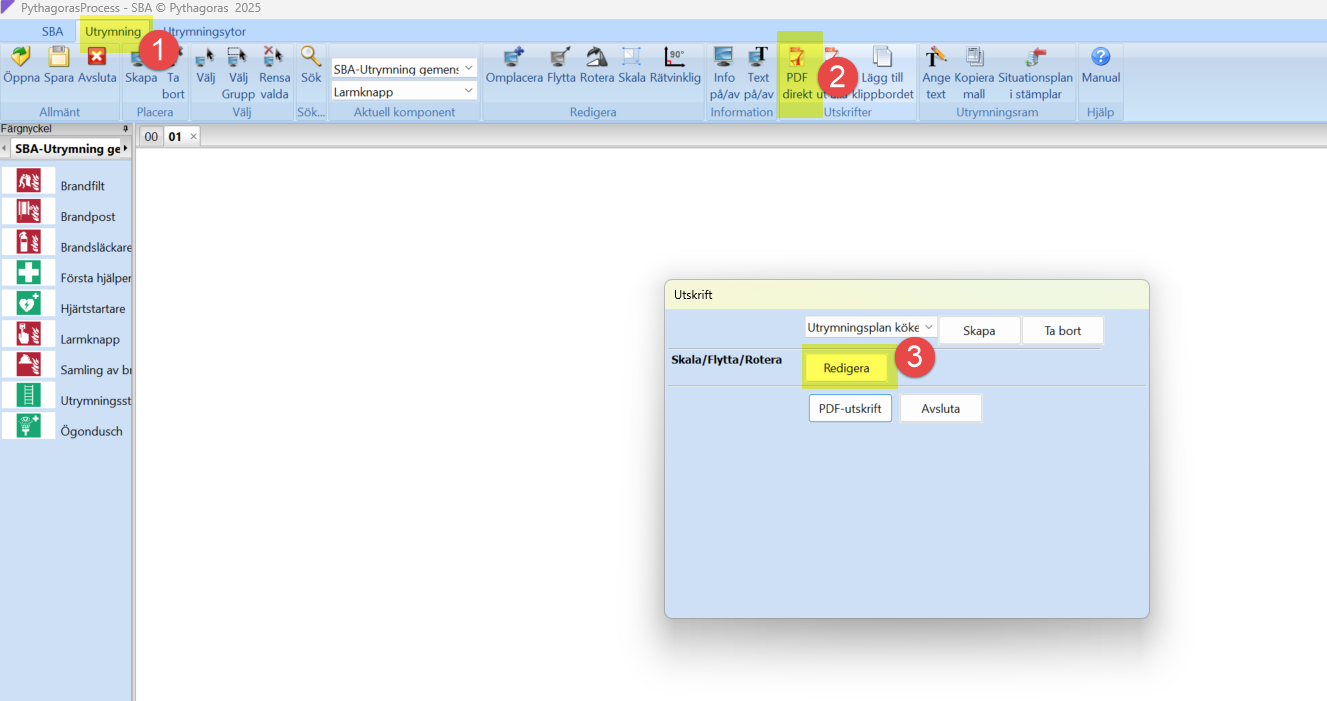Select Brandfilt in the colour key list
Viewport: 1327px width, 701px height.
(x=82, y=186)
